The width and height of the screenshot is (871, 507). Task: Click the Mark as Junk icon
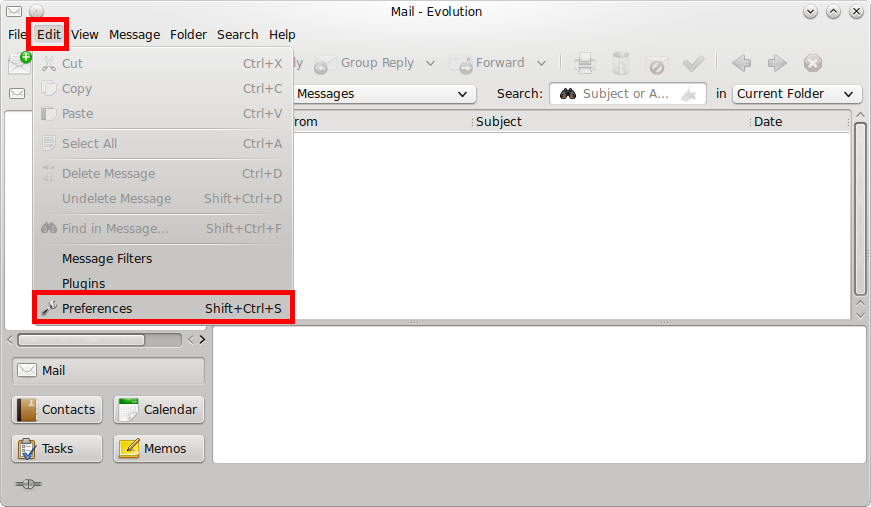(x=656, y=64)
